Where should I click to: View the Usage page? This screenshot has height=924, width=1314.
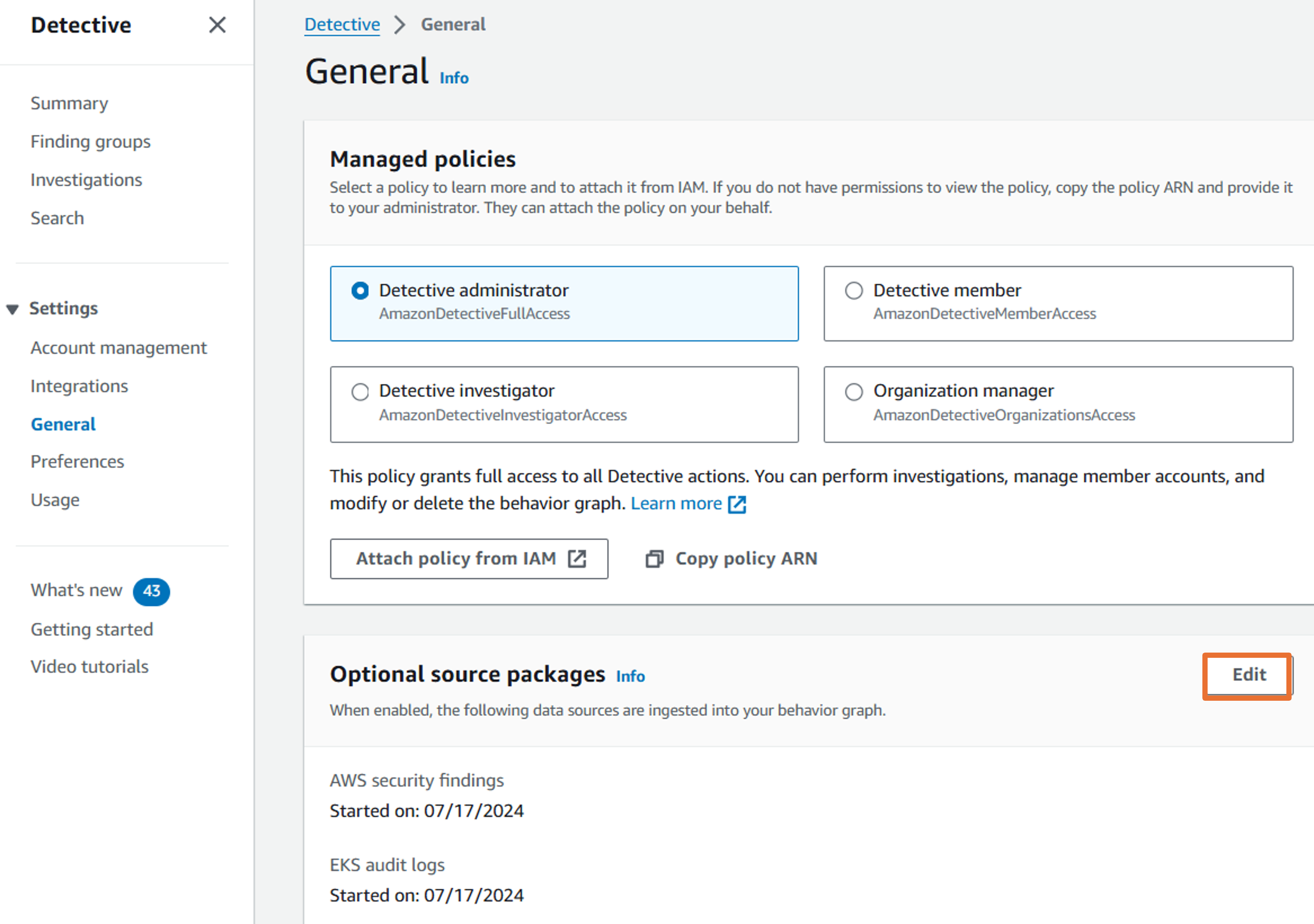tap(55, 500)
